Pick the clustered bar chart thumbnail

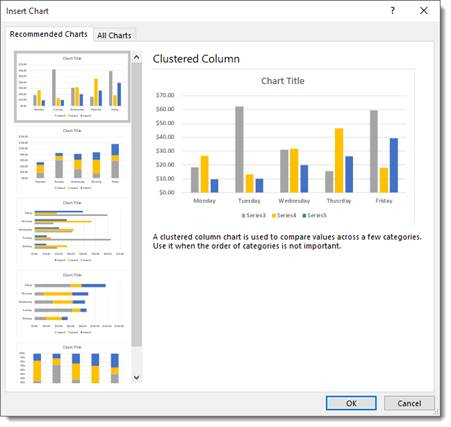[72, 231]
